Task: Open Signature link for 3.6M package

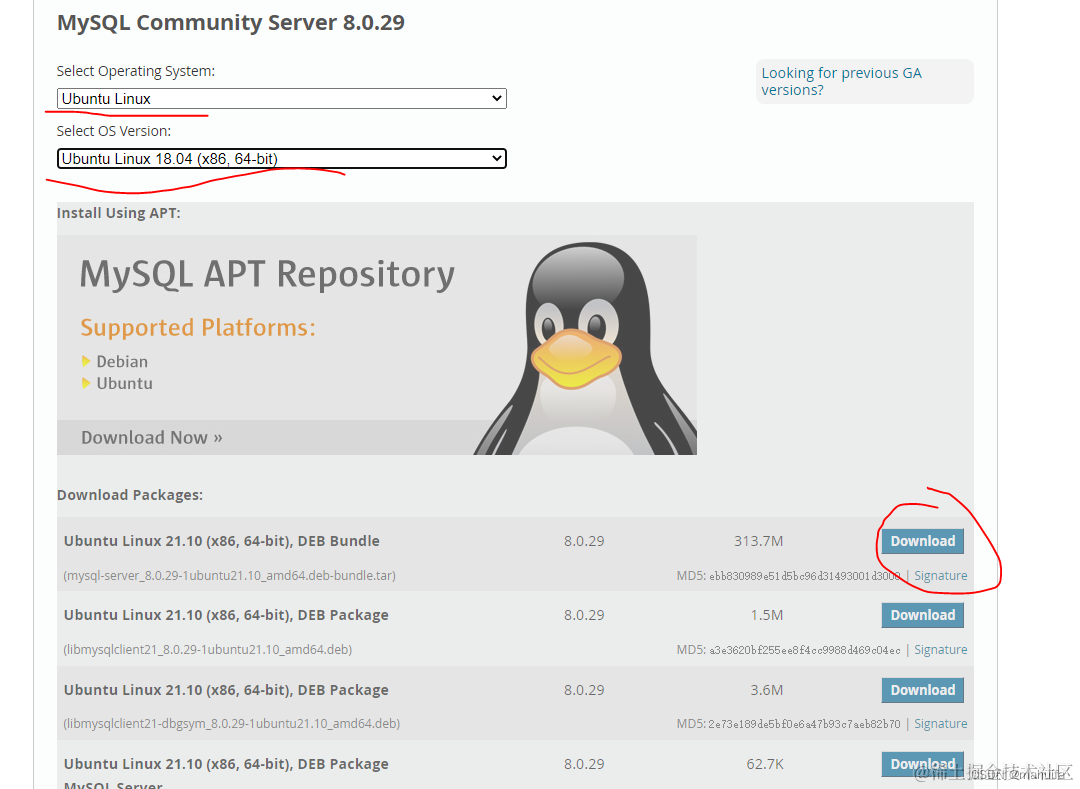Action: [x=940, y=724]
